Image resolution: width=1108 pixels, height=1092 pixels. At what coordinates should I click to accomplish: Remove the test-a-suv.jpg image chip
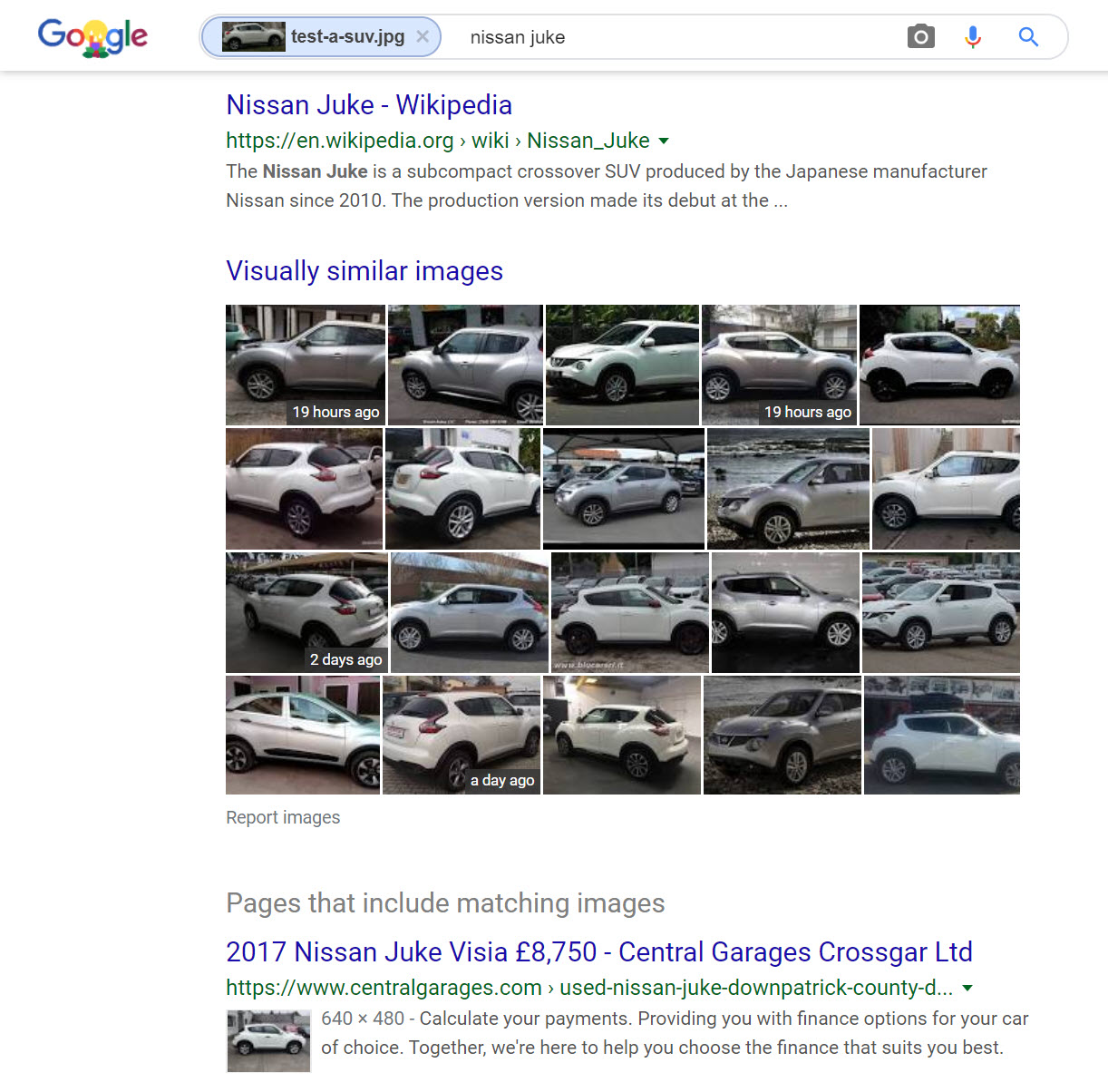(423, 37)
